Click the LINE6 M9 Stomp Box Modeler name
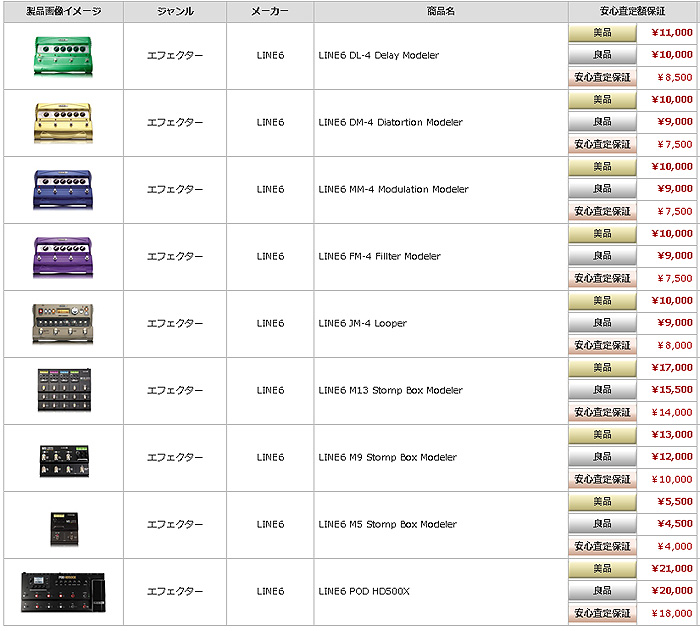 388,458
